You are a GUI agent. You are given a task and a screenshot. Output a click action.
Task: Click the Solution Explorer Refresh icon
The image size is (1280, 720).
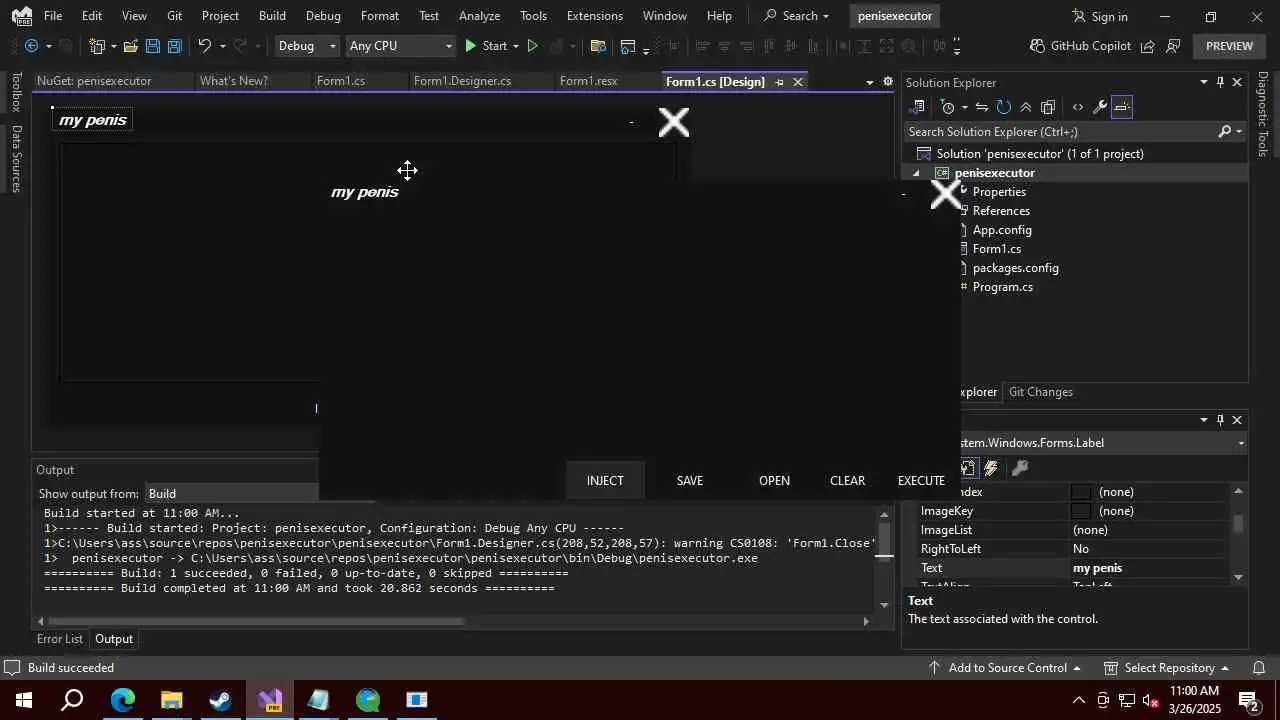pos(1003,107)
